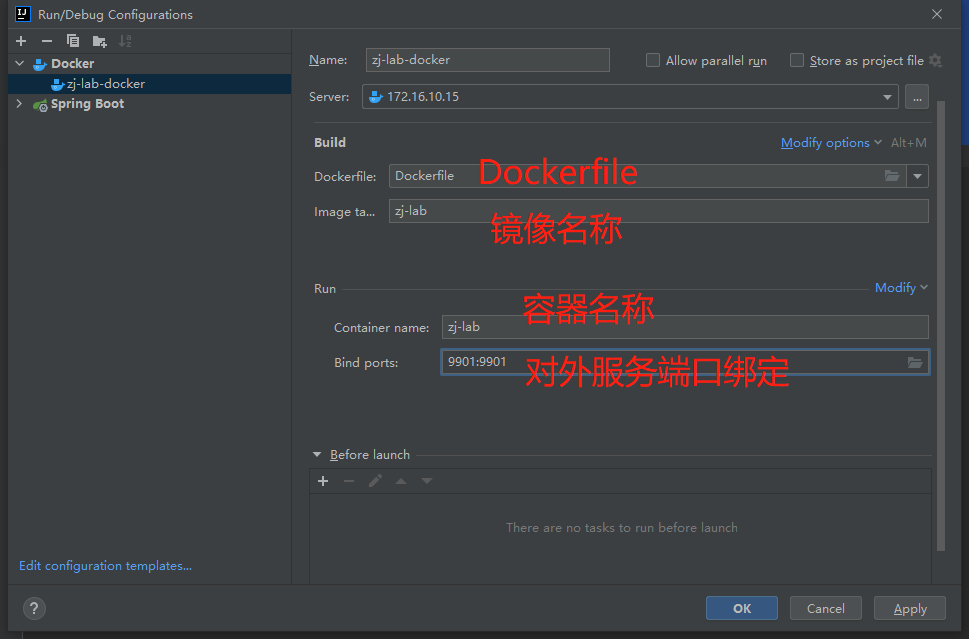The image size is (969, 639).
Task: Move before launch task up
Action: click(401, 481)
